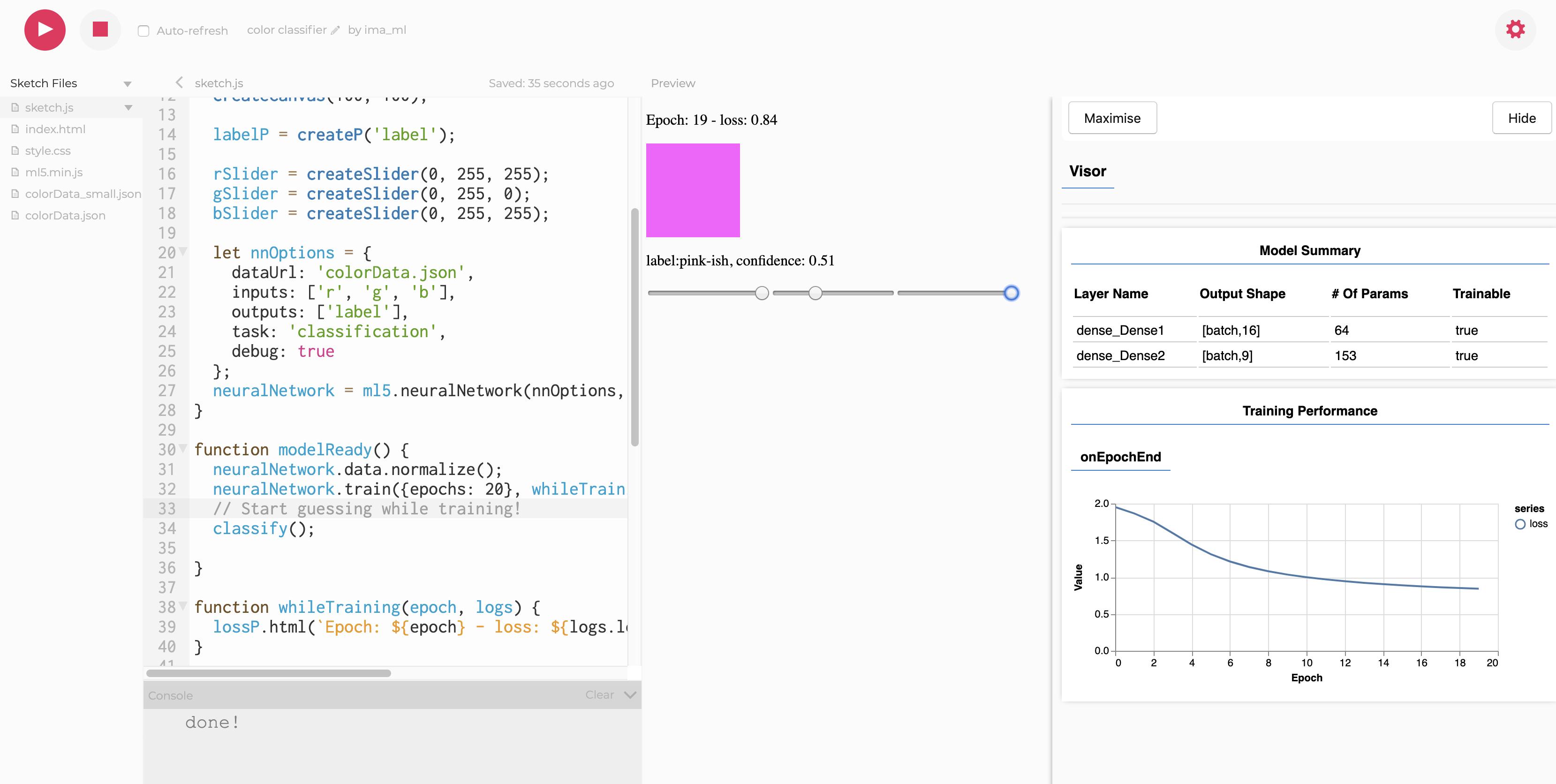The image size is (1556, 784).
Task: Click the red slider handle
Action: [762, 293]
